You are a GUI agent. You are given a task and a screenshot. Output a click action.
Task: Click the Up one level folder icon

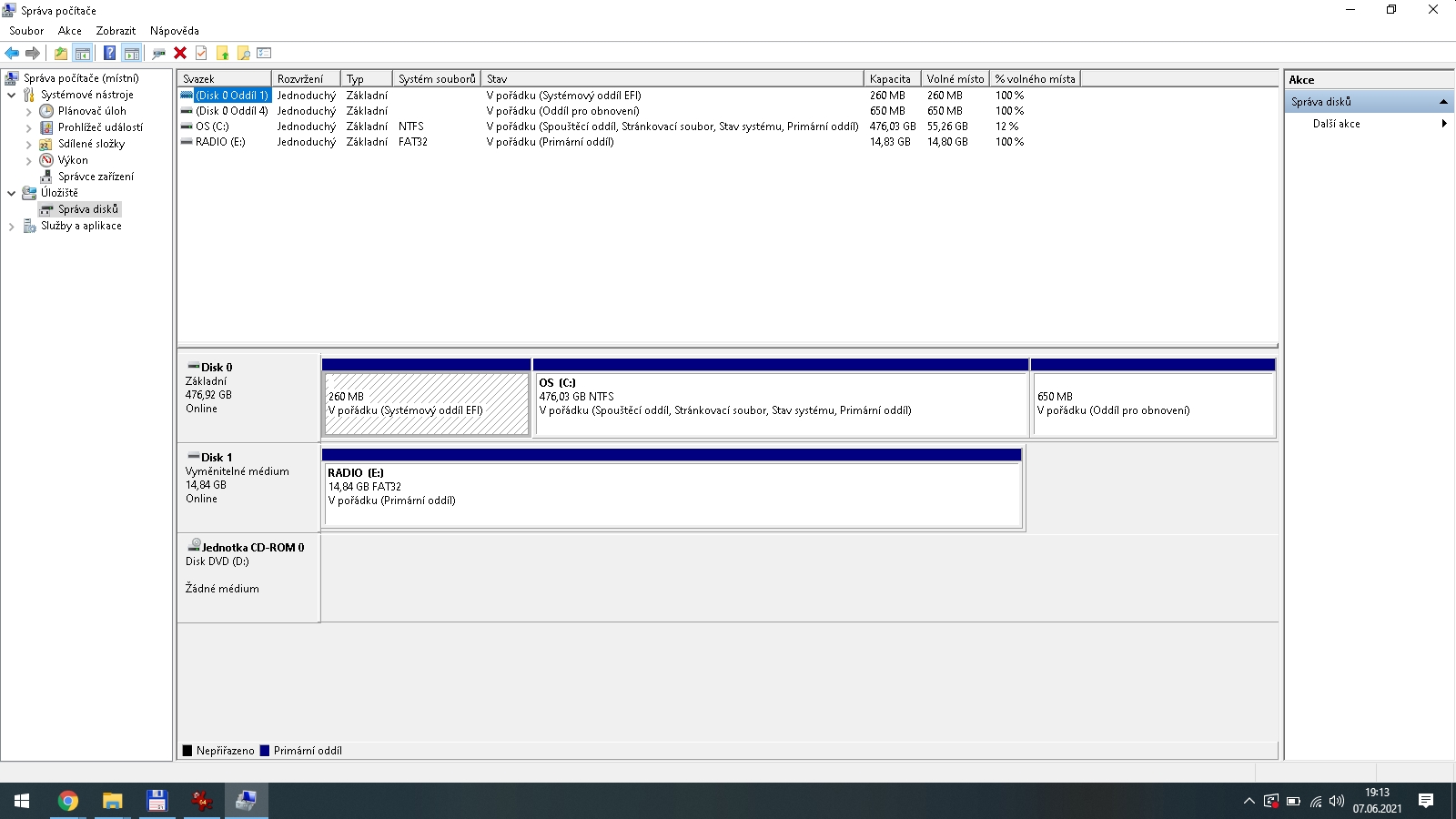click(60, 53)
